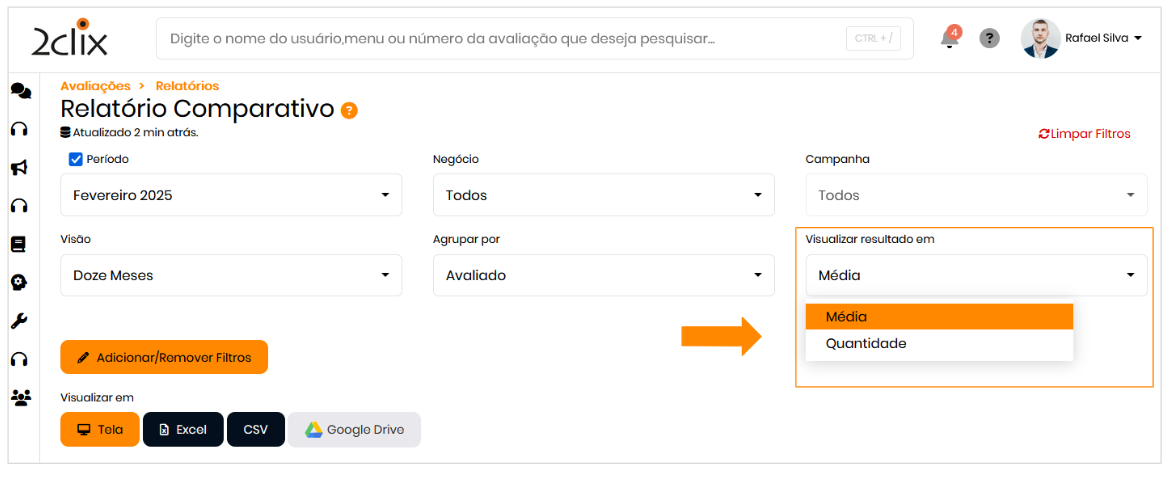Open the Fevereiro 2025 period dropdown

[x=231, y=195]
